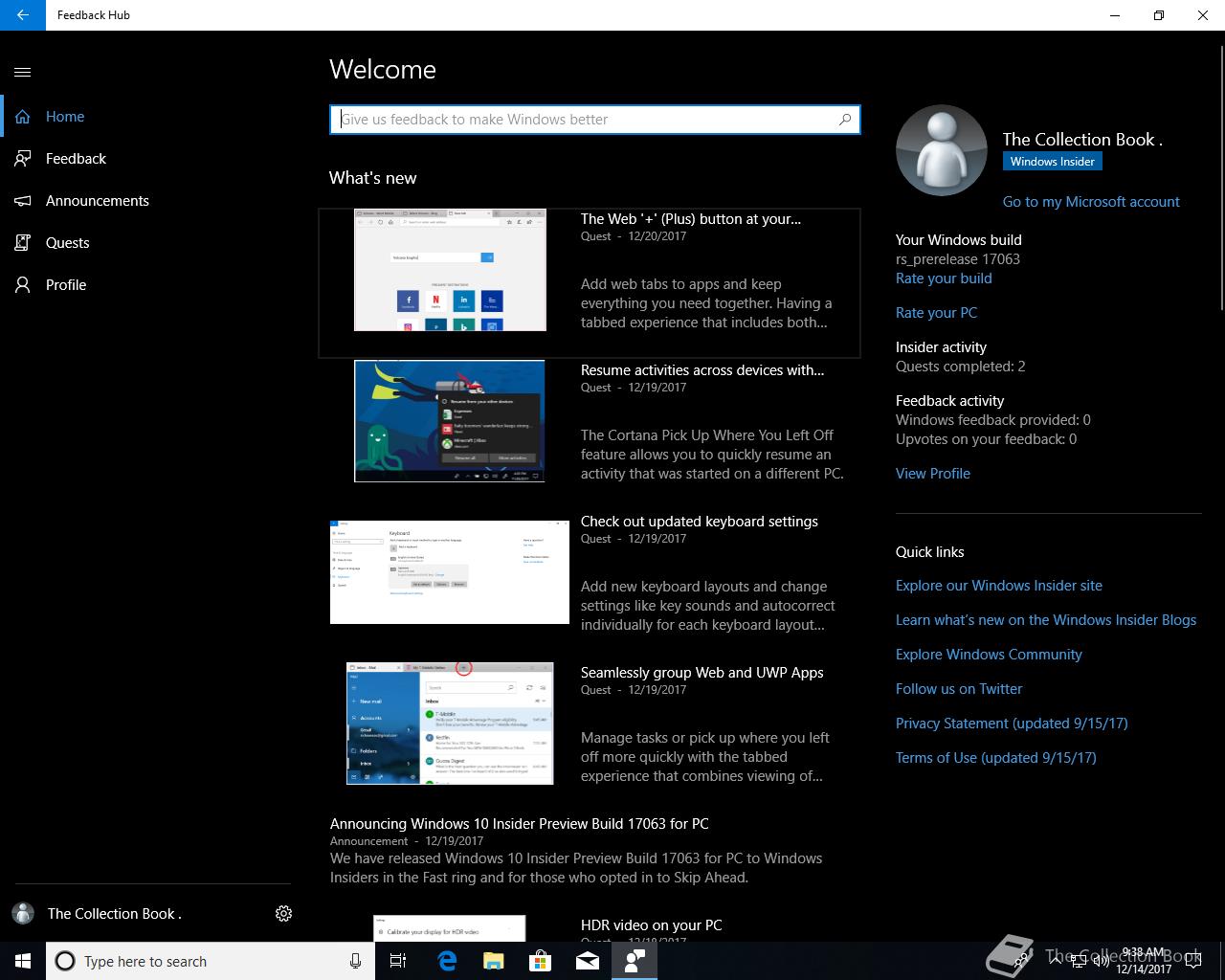1225x980 pixels.
Task: Click the Cortana 'Type here to search' box
Action: pos(211,961)
